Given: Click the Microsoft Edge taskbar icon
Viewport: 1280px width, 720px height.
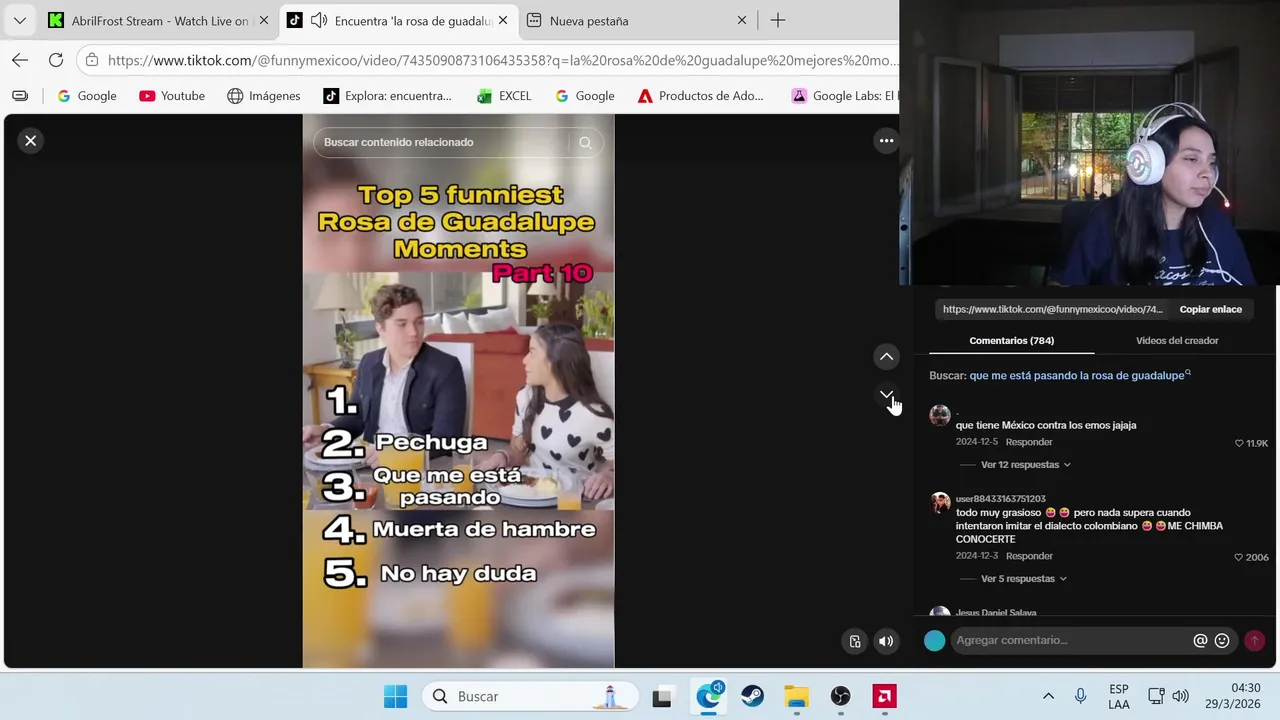Looking at the screenshot, I should point(709,696).
